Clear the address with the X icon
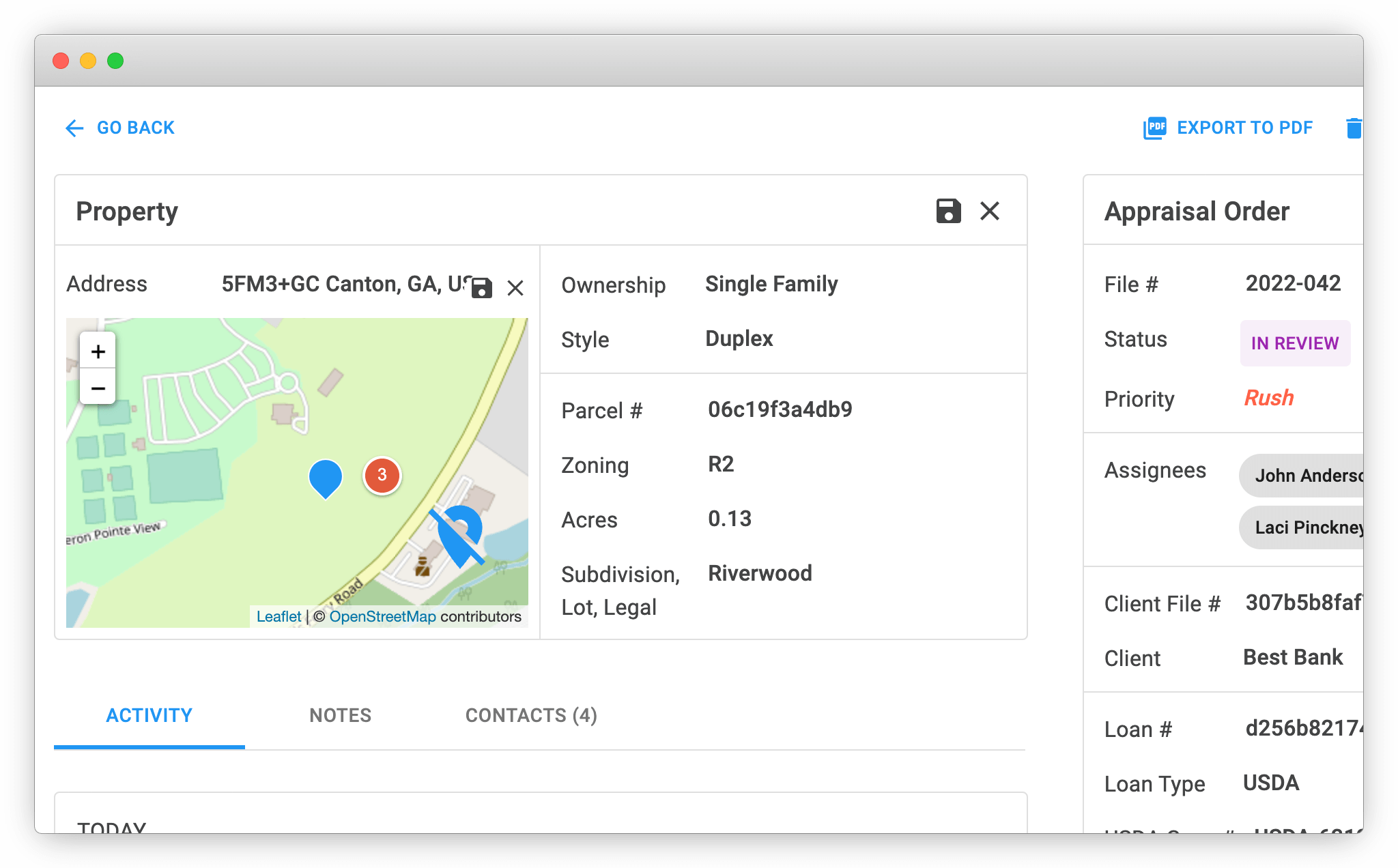The width and height of the screenshot is (1398, 868). (x=515, y=287)
